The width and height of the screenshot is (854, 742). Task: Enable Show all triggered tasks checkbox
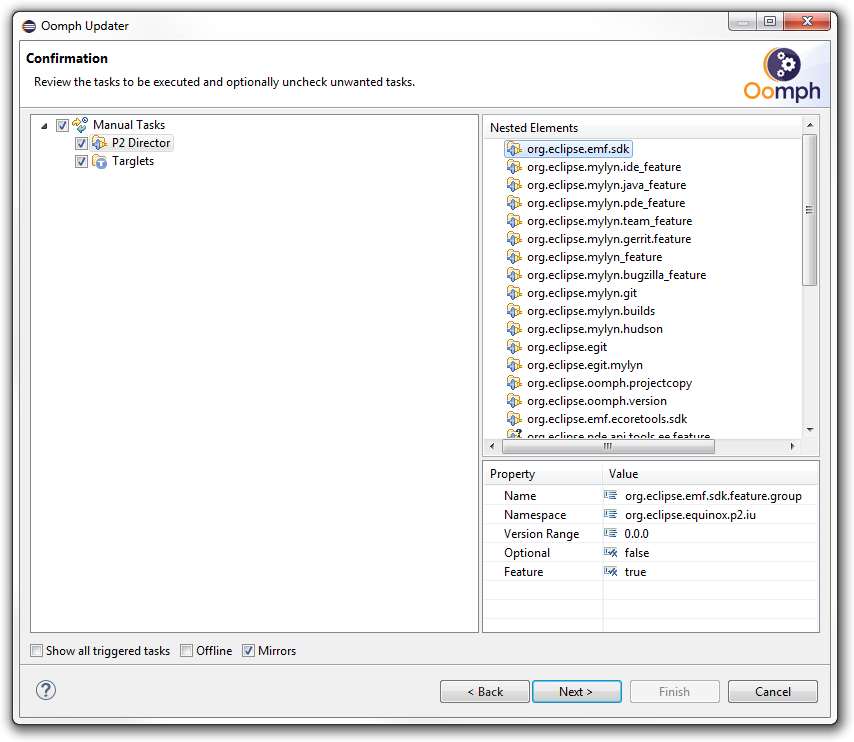[x=37, y=651]
